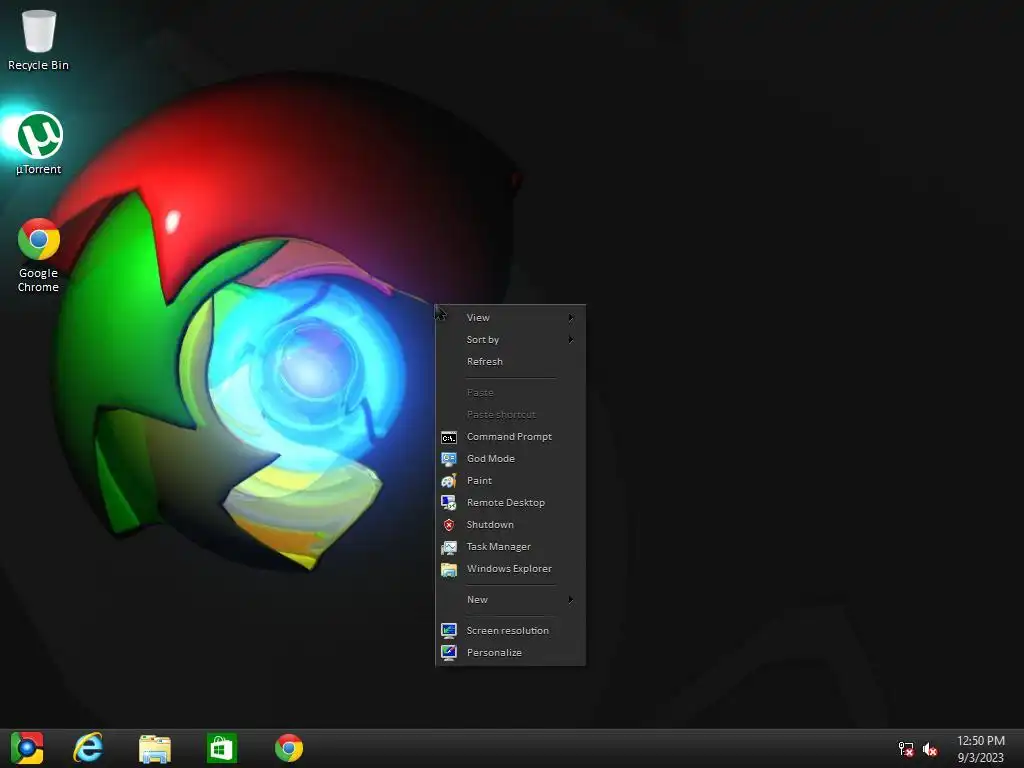Image resolution: width=1024 pixels, height=768 pixels.
Task: Click the God Mode icon in the context menu
Action: click(449, 459)
